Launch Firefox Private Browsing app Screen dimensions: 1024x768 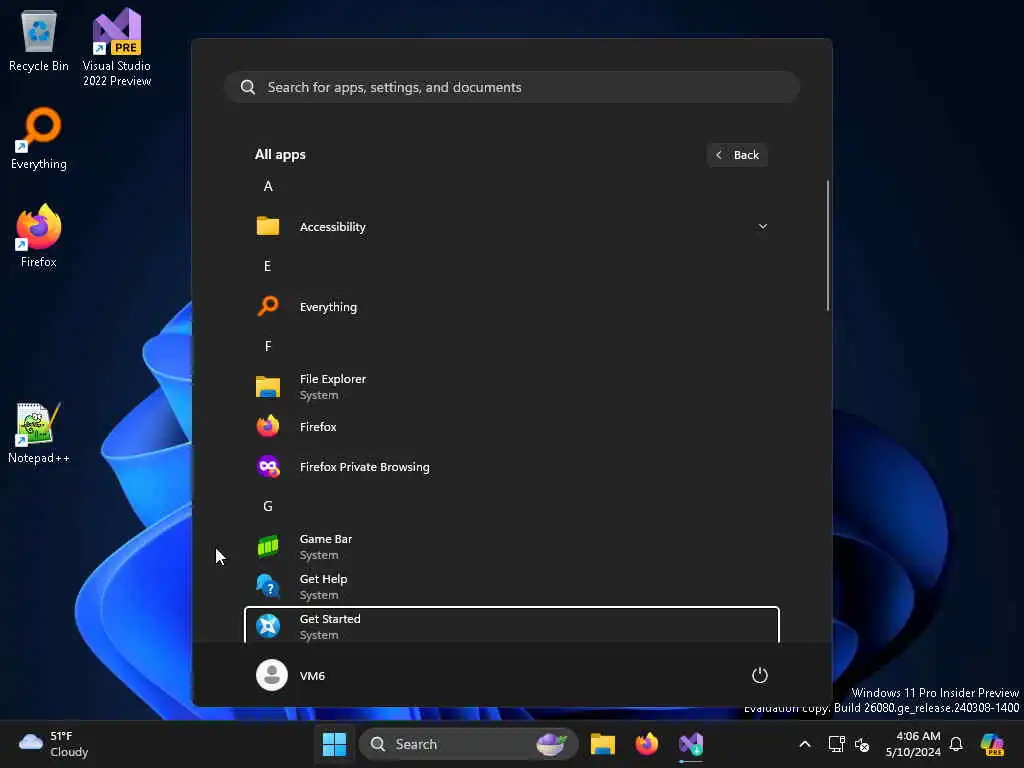511,466
